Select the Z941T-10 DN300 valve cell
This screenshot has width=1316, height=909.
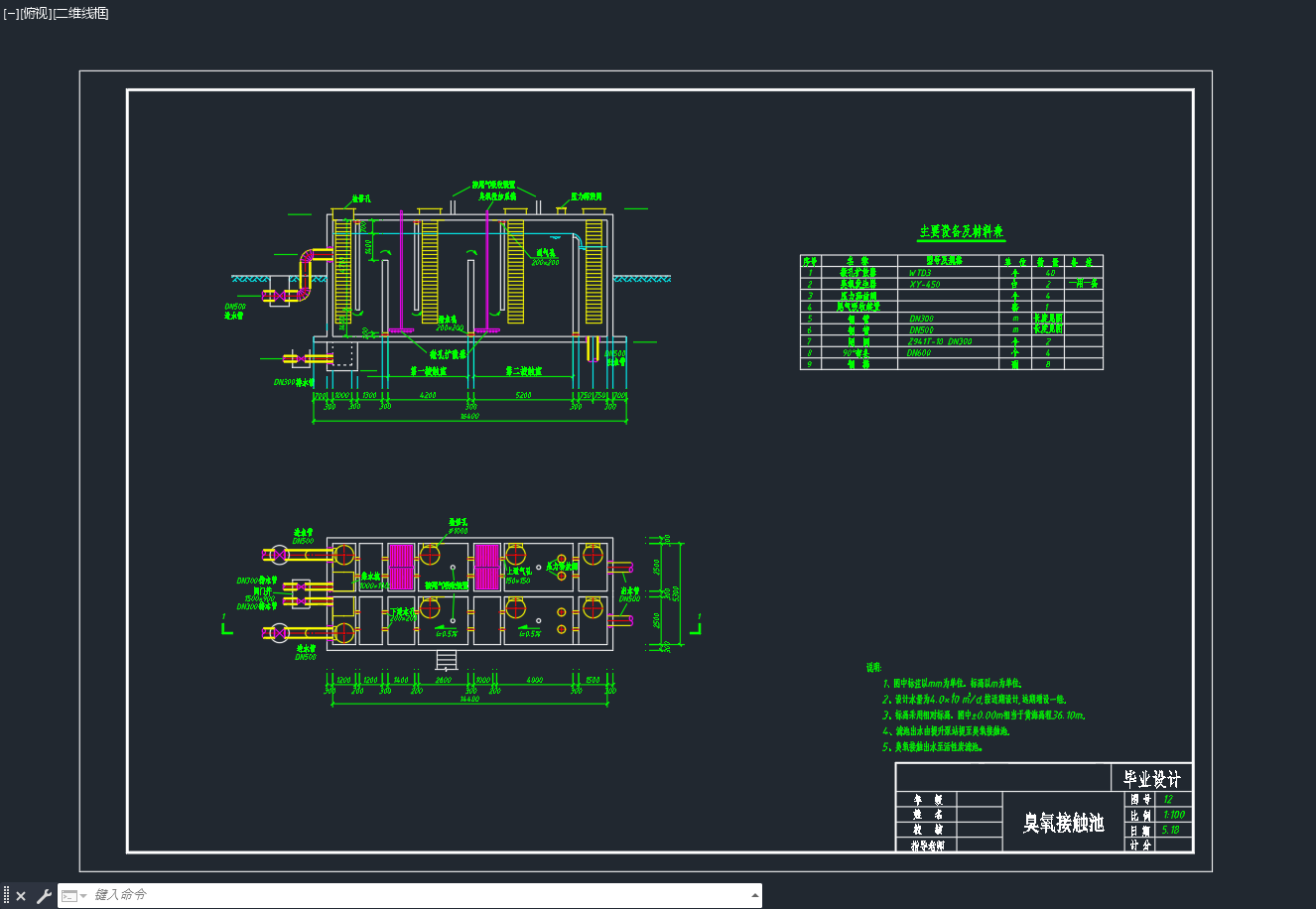[940, 341]
